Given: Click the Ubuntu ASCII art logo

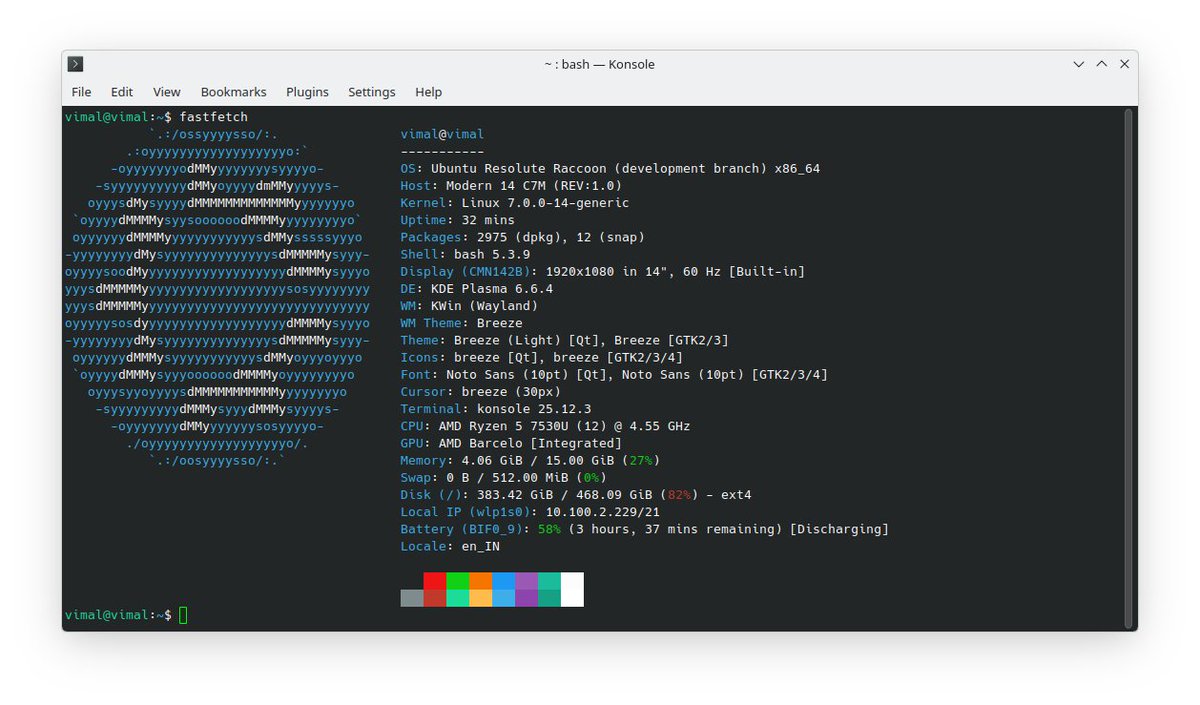Looking at the screenshot, I should (217, 298).
